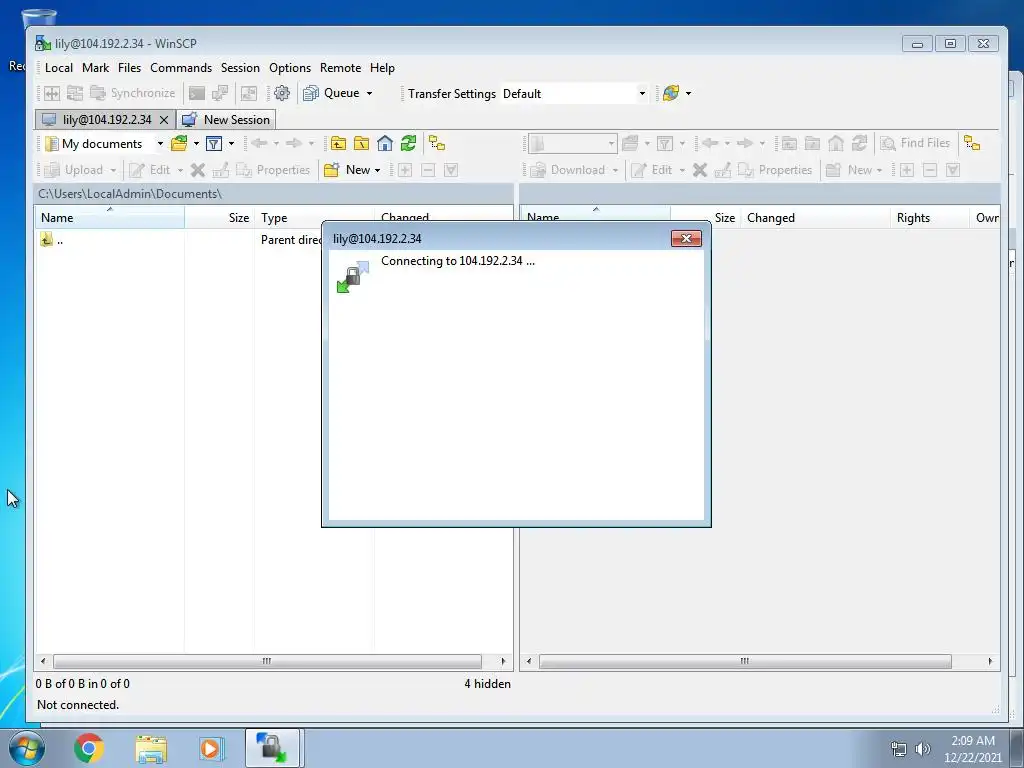Open the Files menu
Screen dimensions: 1024x768
129,68
